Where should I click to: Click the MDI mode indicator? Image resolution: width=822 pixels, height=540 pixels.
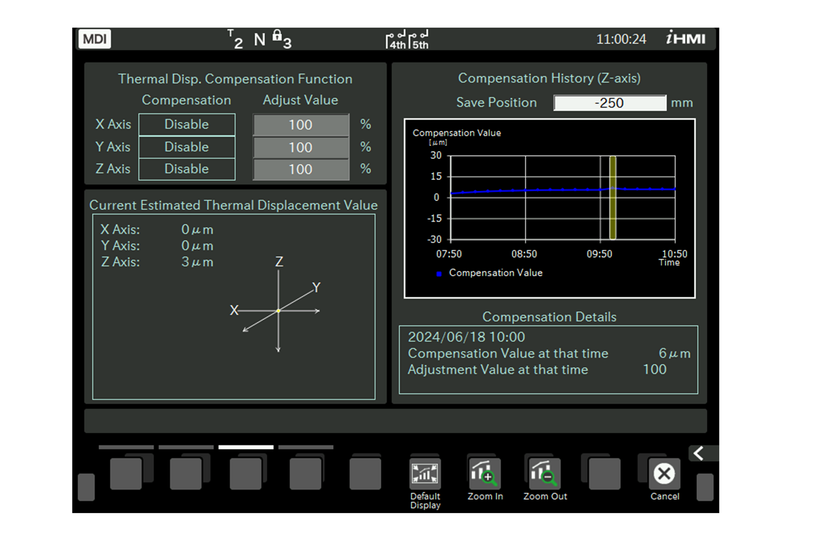pyautogui.click(x=95, y=39)
